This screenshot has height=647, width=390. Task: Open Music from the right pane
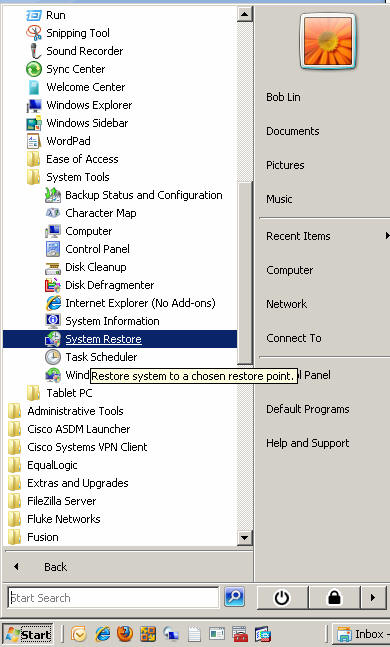(279, 199)
